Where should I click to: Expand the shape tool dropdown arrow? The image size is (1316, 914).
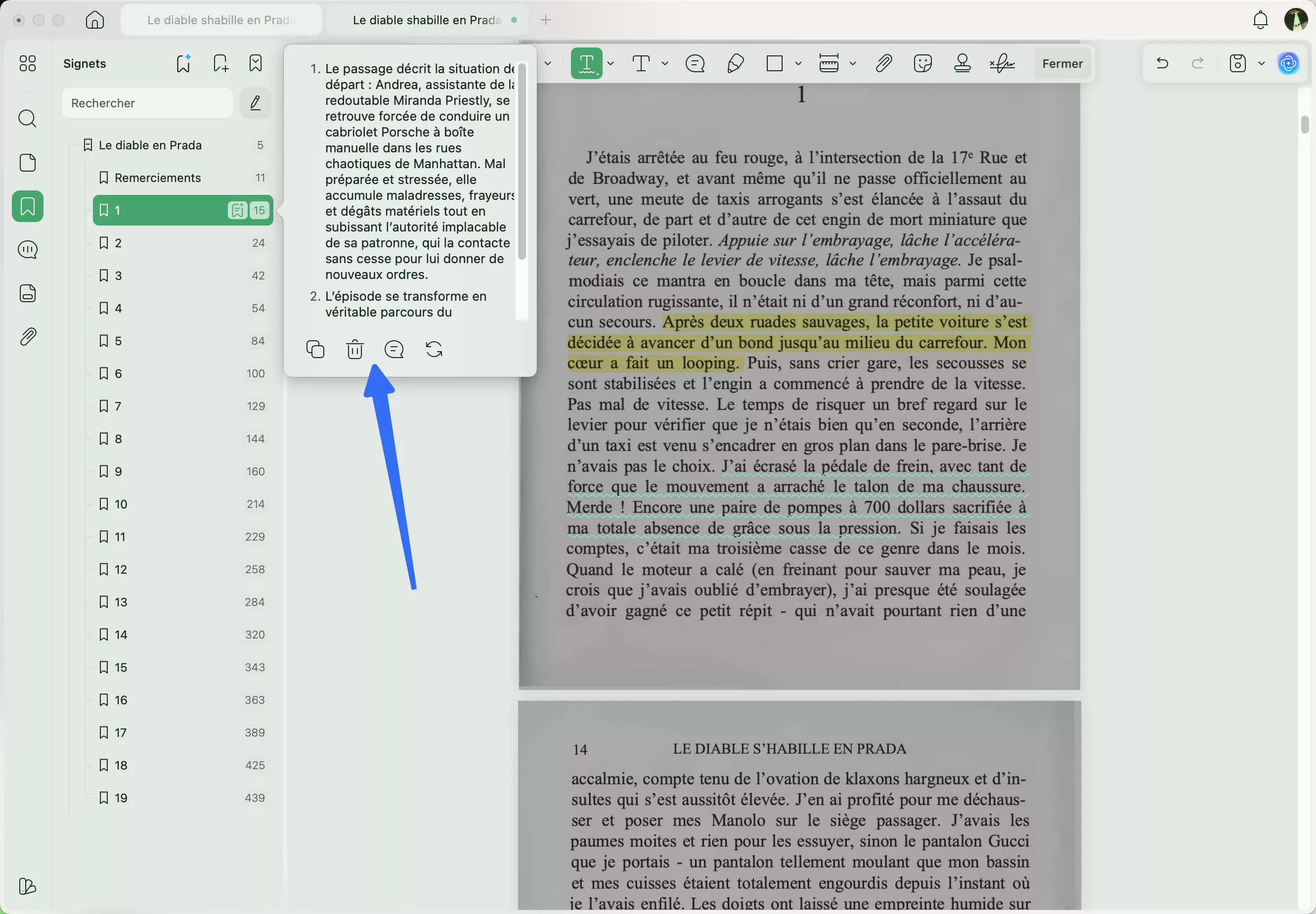(x=798, y=63)
